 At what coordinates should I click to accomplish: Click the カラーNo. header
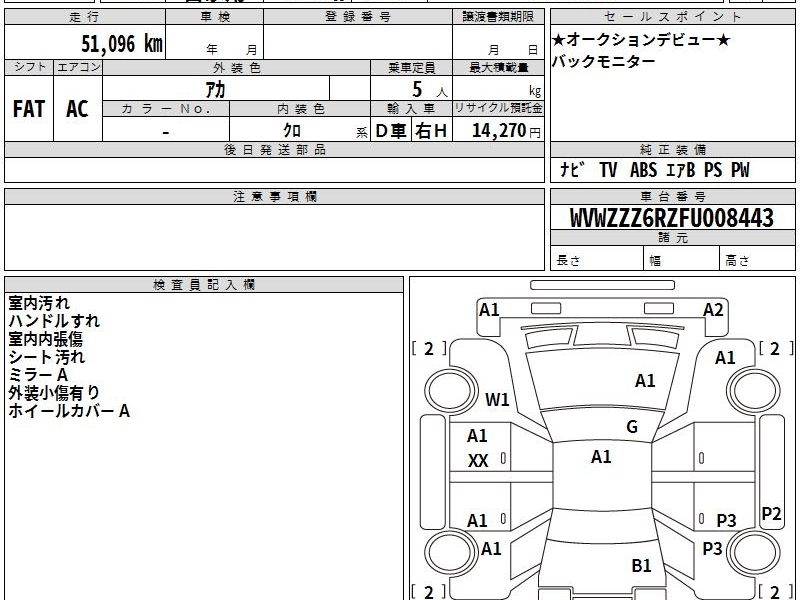166,109
